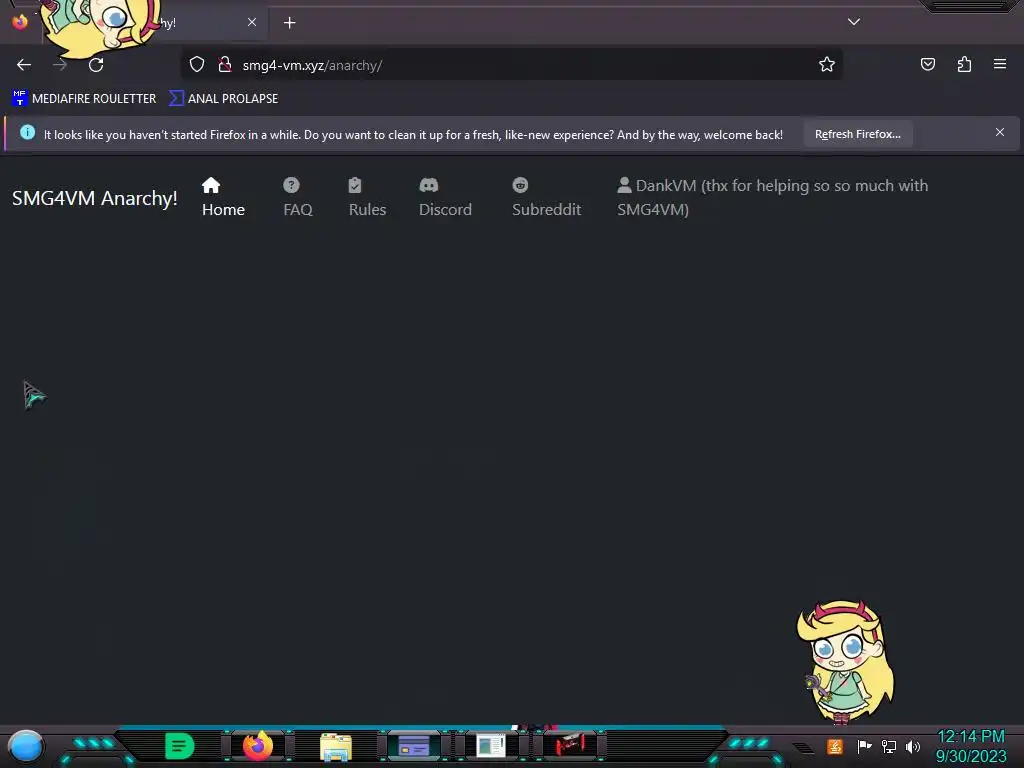
Task: Open Firefox application hamburger menu
Action: pos(1000,65)
